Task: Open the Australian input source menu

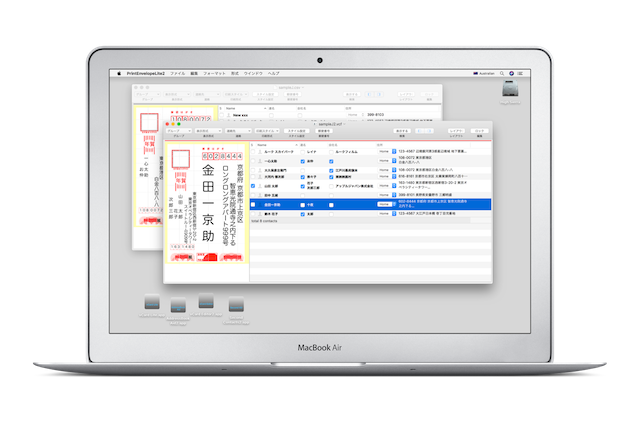Action: pos(484,74)
